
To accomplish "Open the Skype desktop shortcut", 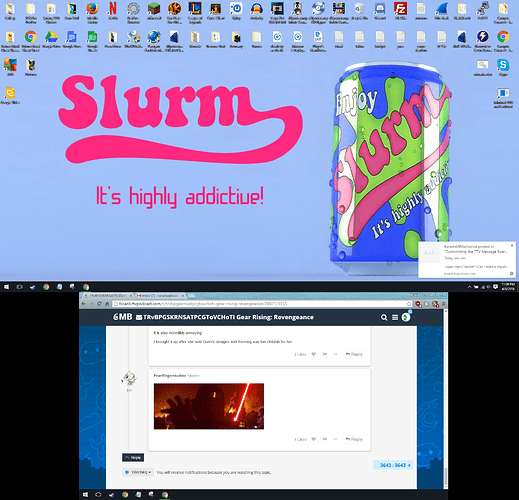I will point(503,68).
